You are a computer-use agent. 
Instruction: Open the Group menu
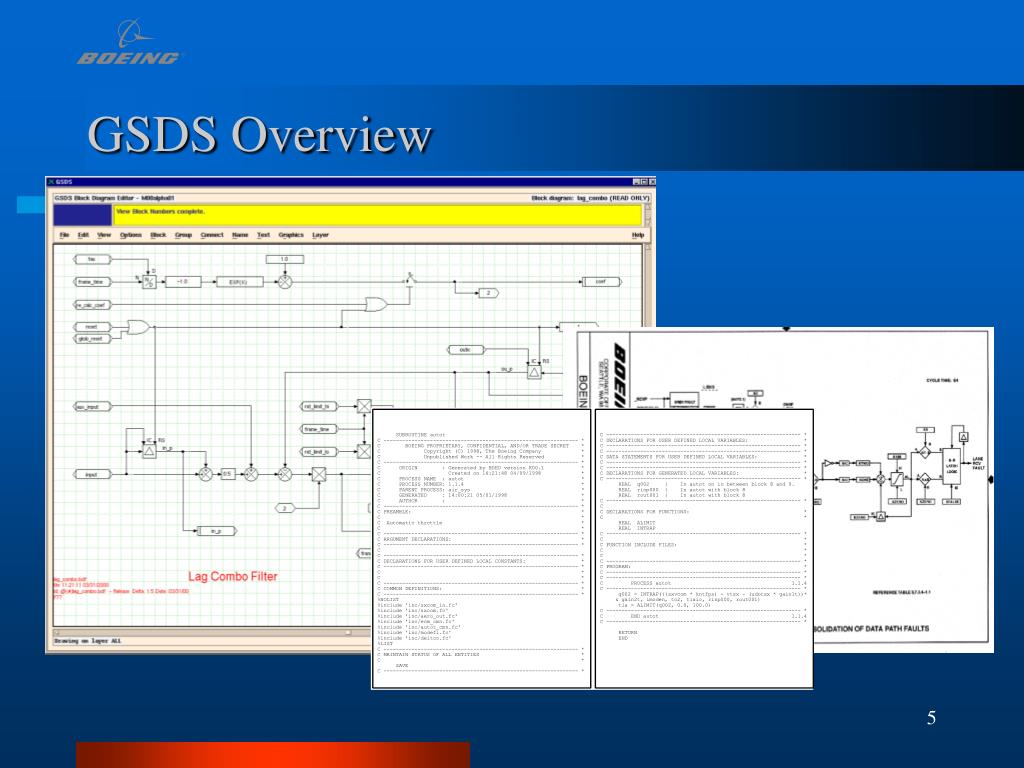pos(184,235)
